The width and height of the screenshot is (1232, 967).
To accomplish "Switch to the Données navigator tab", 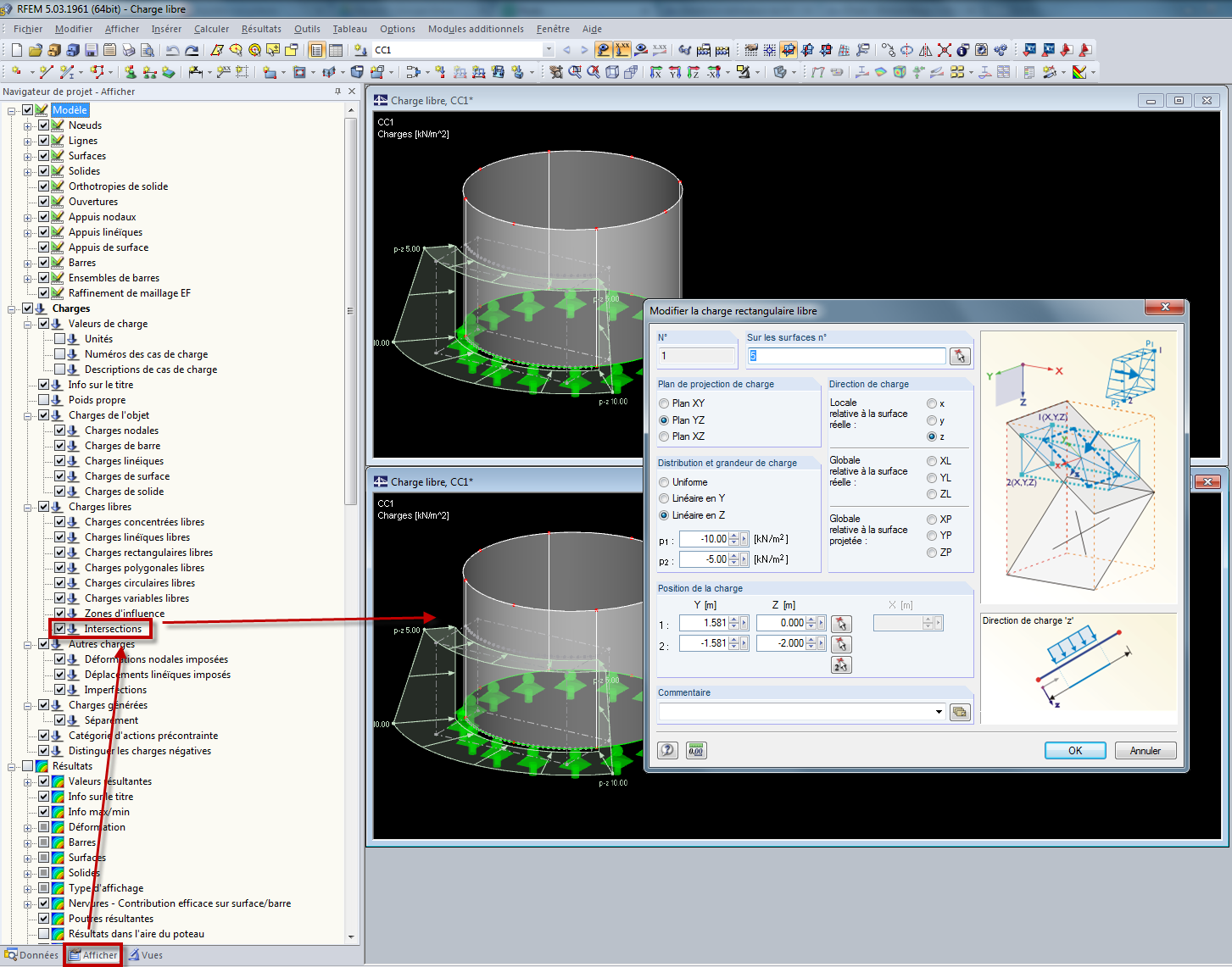I will pos(32,955).
